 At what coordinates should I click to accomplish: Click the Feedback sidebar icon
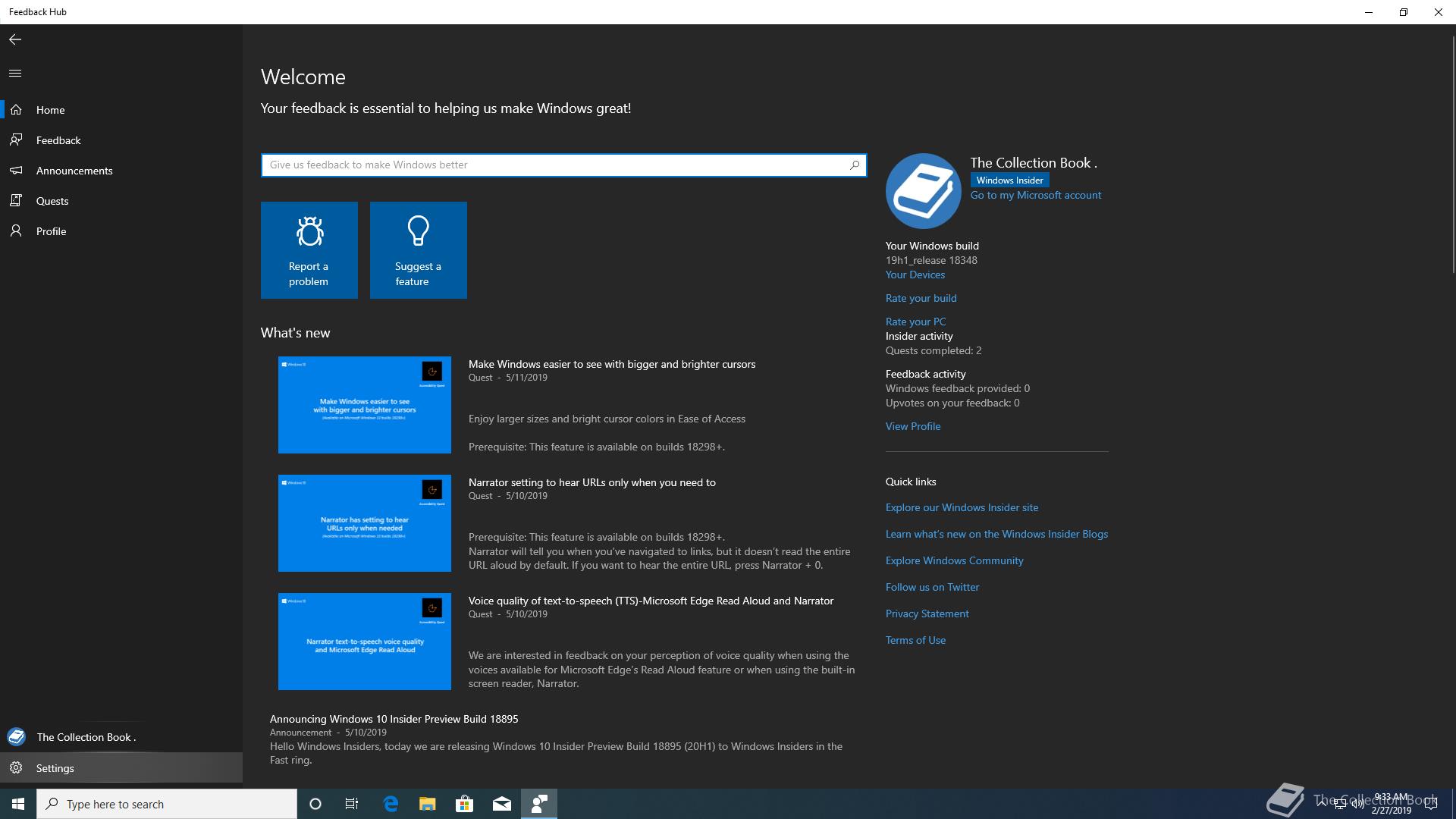pos(16,140)
